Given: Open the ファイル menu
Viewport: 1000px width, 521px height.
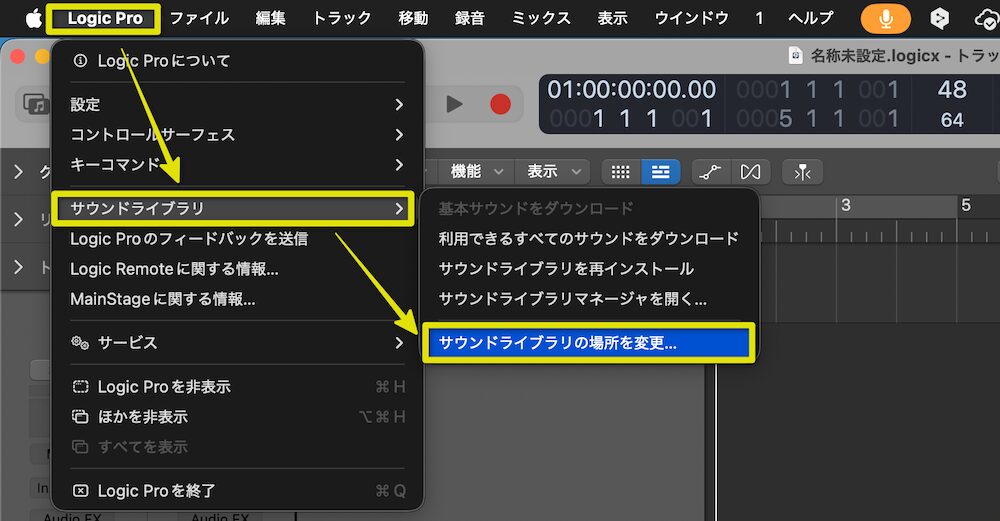Looking at the screenshot, I should 199,18.
